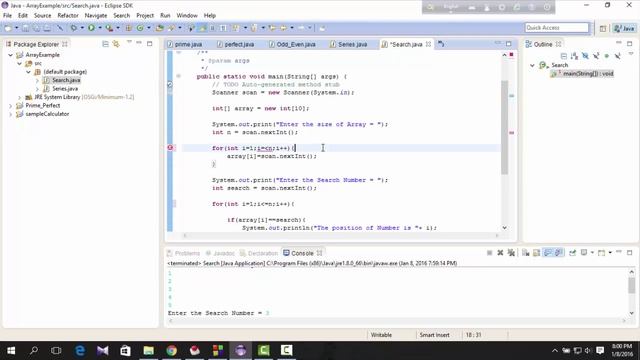Minimize the Package Explorer view
Image resolution: width=640 pixels, height=360 pixels.
(x=139, y=43)
